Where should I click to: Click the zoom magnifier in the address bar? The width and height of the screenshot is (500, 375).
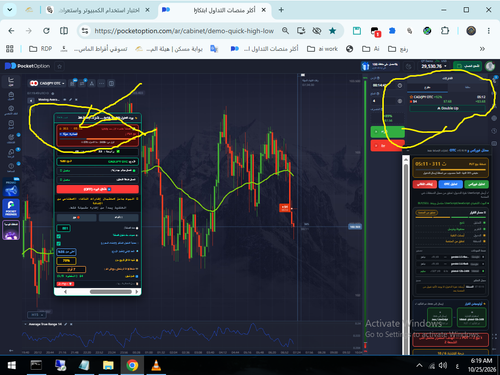tap(285, 31)
